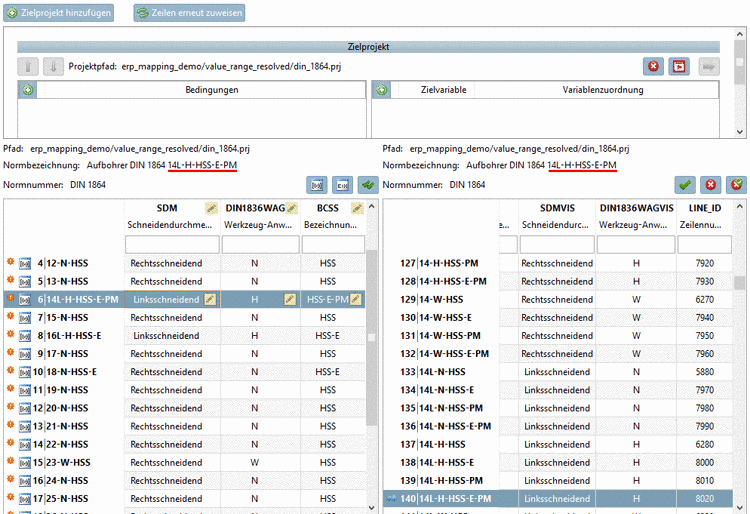
Task: Click red delete icon in Zielprojekt bar
Action: coord(653,66)
